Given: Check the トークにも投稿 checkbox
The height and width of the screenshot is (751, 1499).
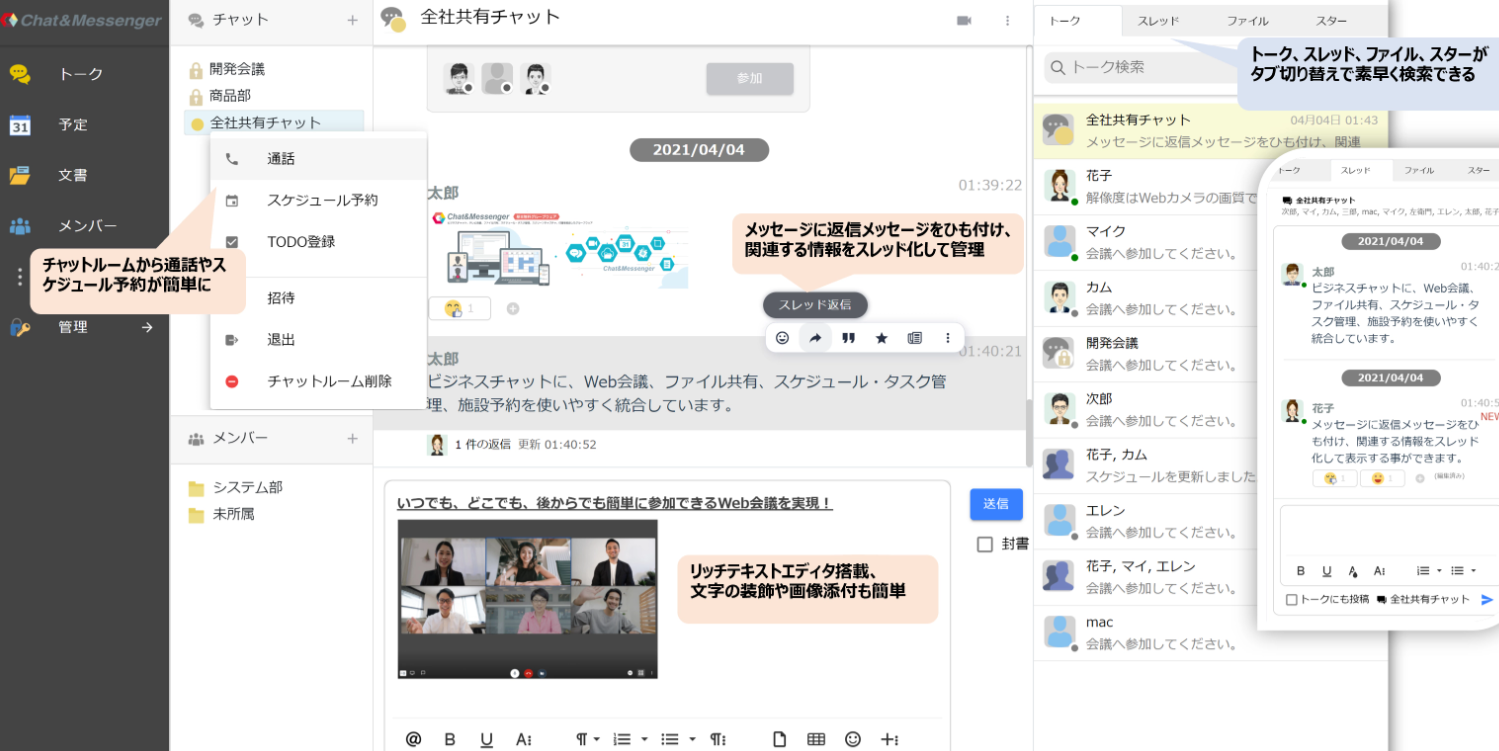Looking at the screenshot, I should [x=1291, y=600].
